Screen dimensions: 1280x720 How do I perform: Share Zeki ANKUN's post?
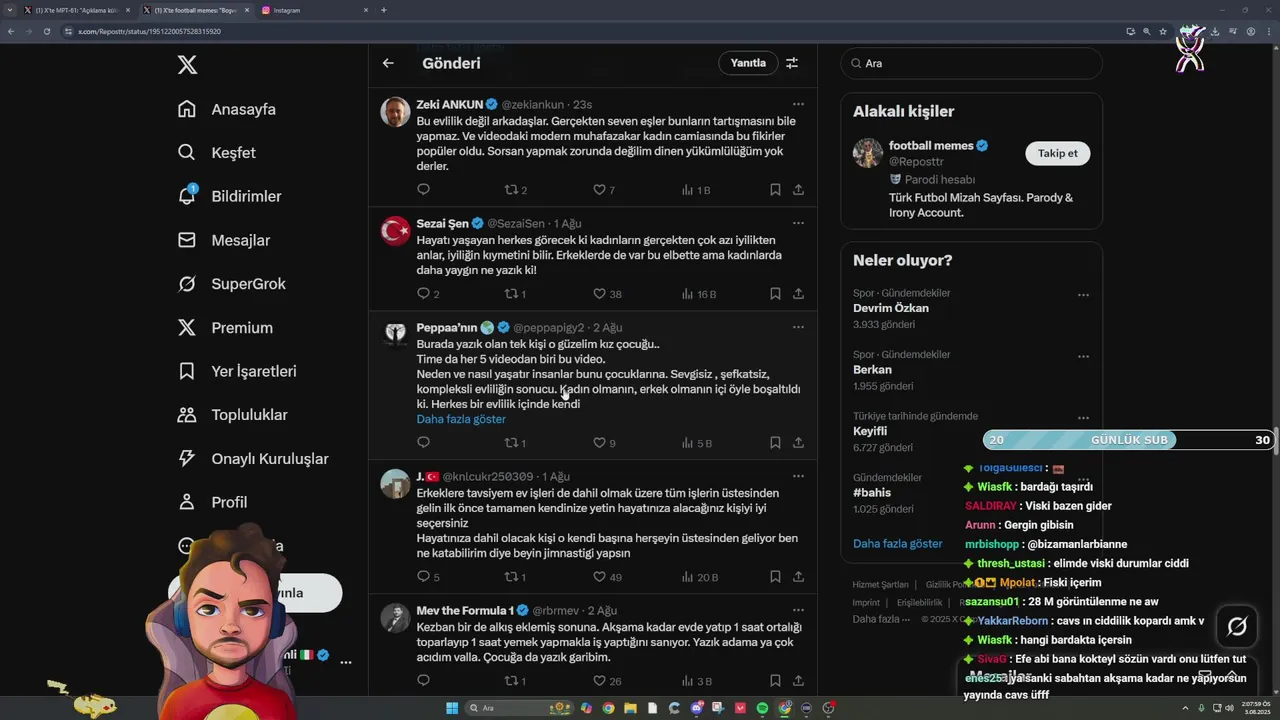click(798, 189)
